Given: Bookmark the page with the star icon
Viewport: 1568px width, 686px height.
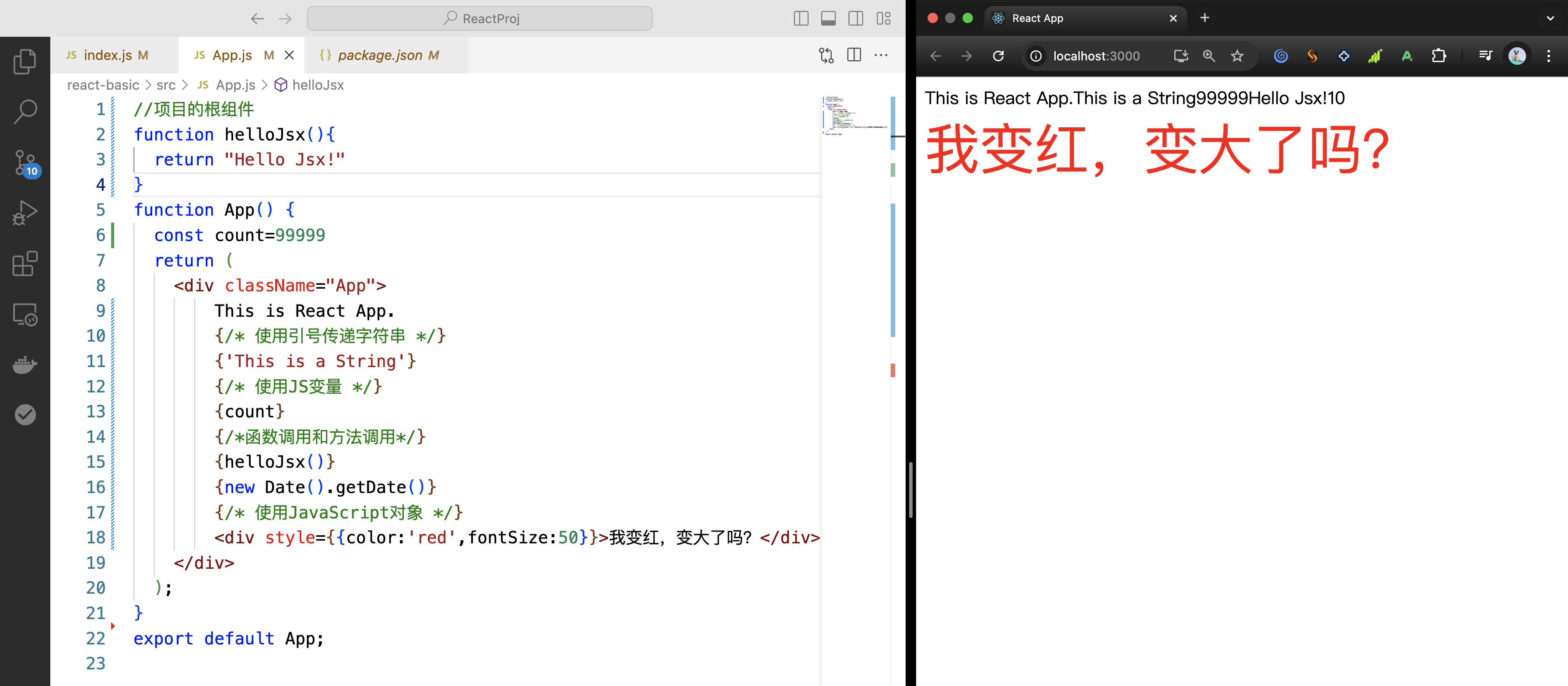Looking at the screenshot, I should point(1237,56).
